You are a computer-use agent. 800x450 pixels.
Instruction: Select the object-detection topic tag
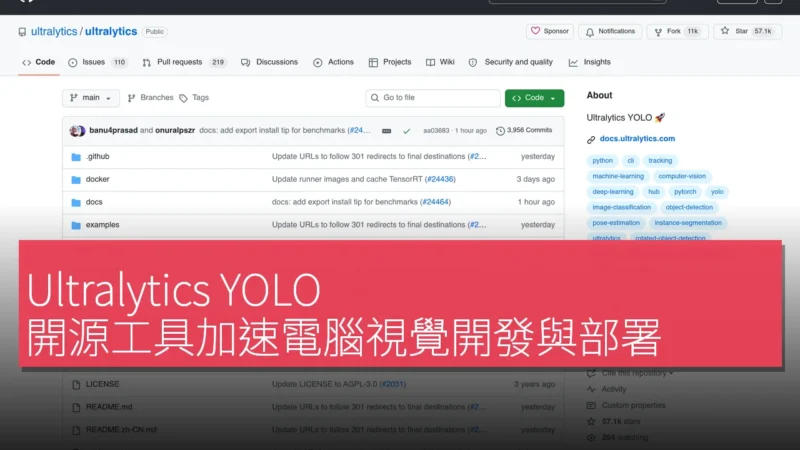pos(689,208)
